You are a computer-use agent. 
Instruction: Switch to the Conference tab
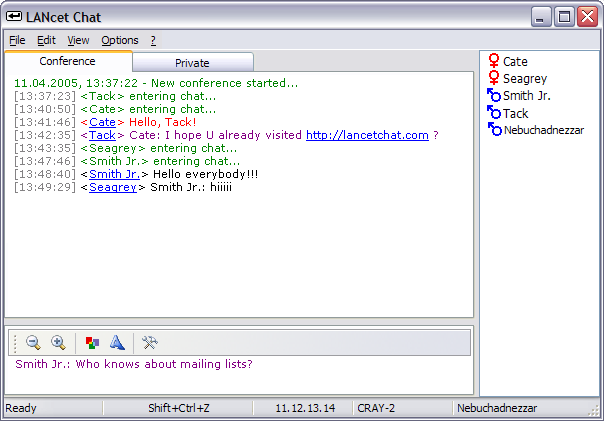click(x=67, y=61)
